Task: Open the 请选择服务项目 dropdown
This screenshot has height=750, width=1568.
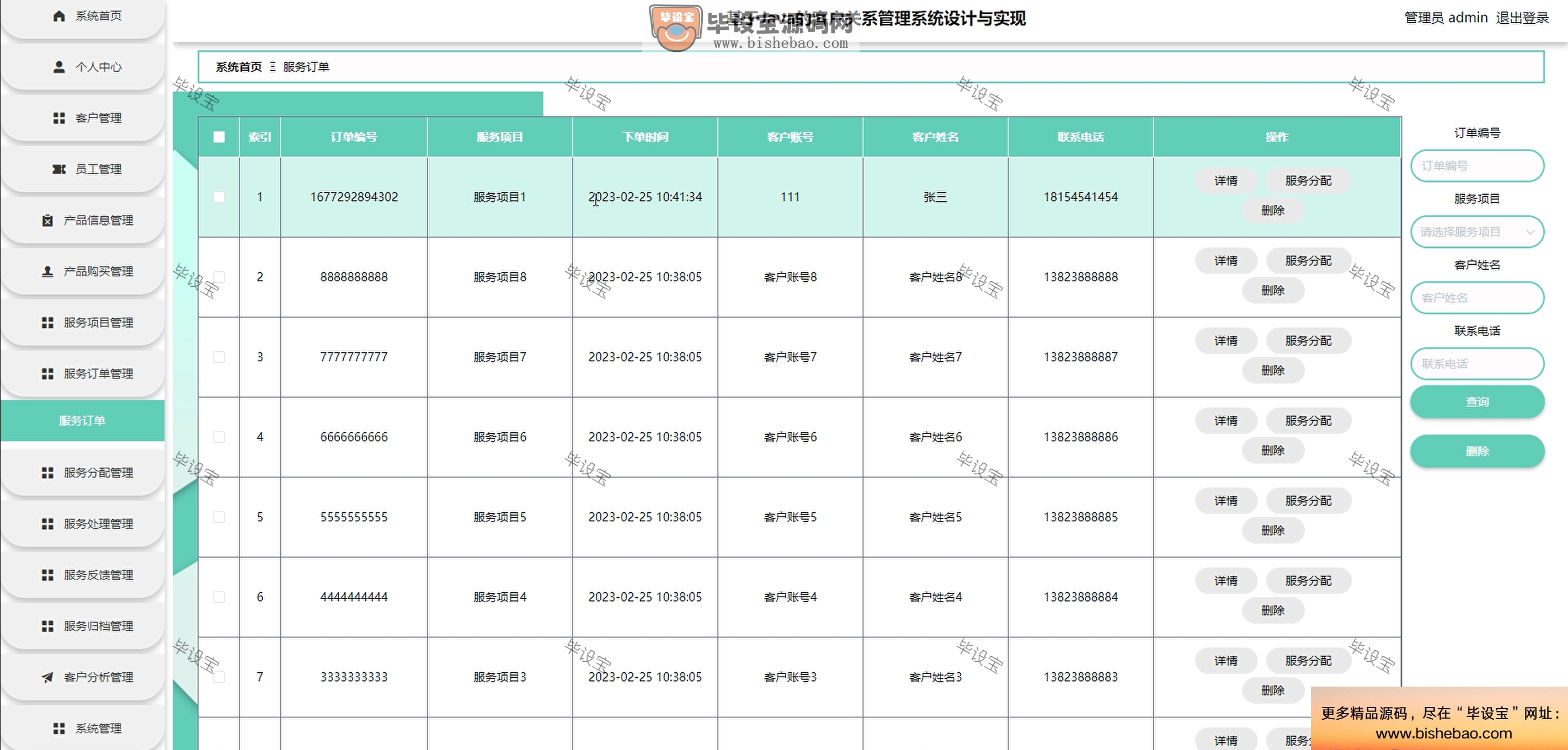Action: tap(1478, 232)
